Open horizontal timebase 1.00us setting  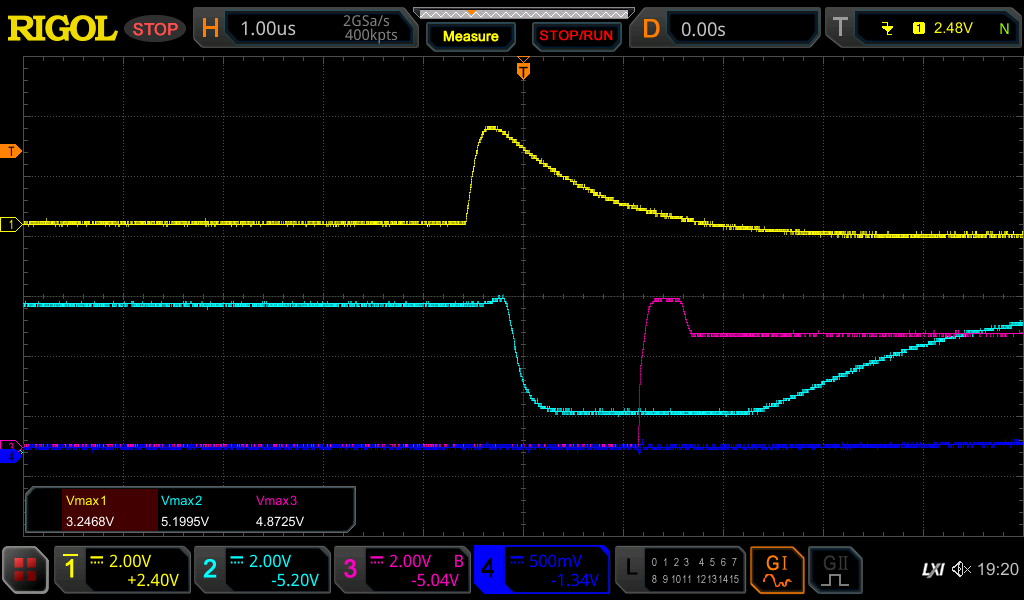(x=306, y=28)
